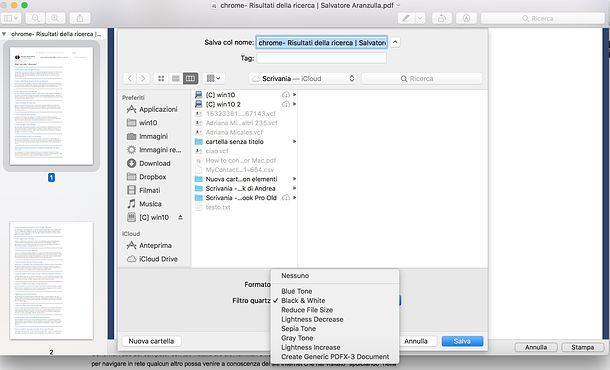
Task: Collapse the save dialog with the chevron button
Action: 395,42
